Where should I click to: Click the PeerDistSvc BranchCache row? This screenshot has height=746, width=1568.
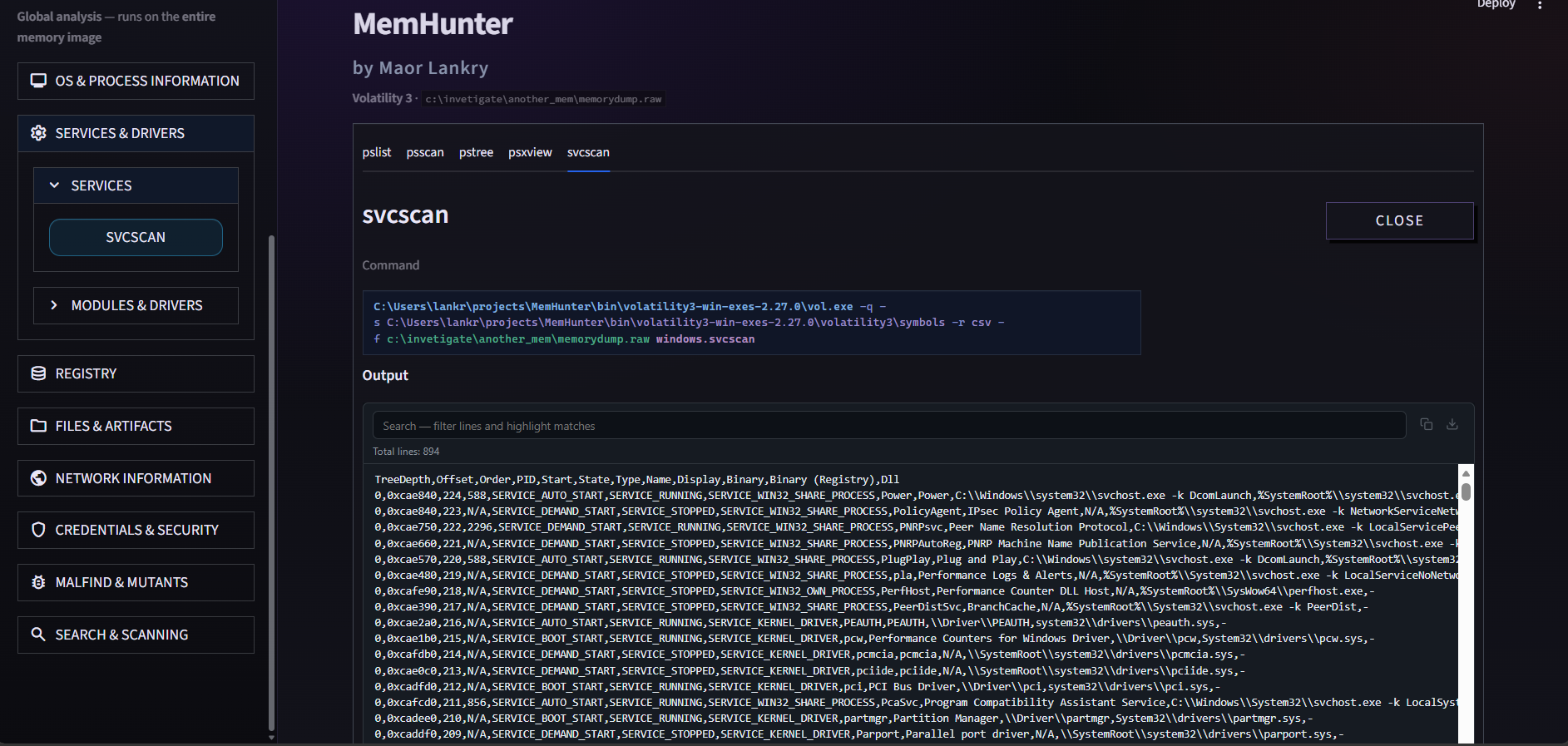[x=871, y=607]
